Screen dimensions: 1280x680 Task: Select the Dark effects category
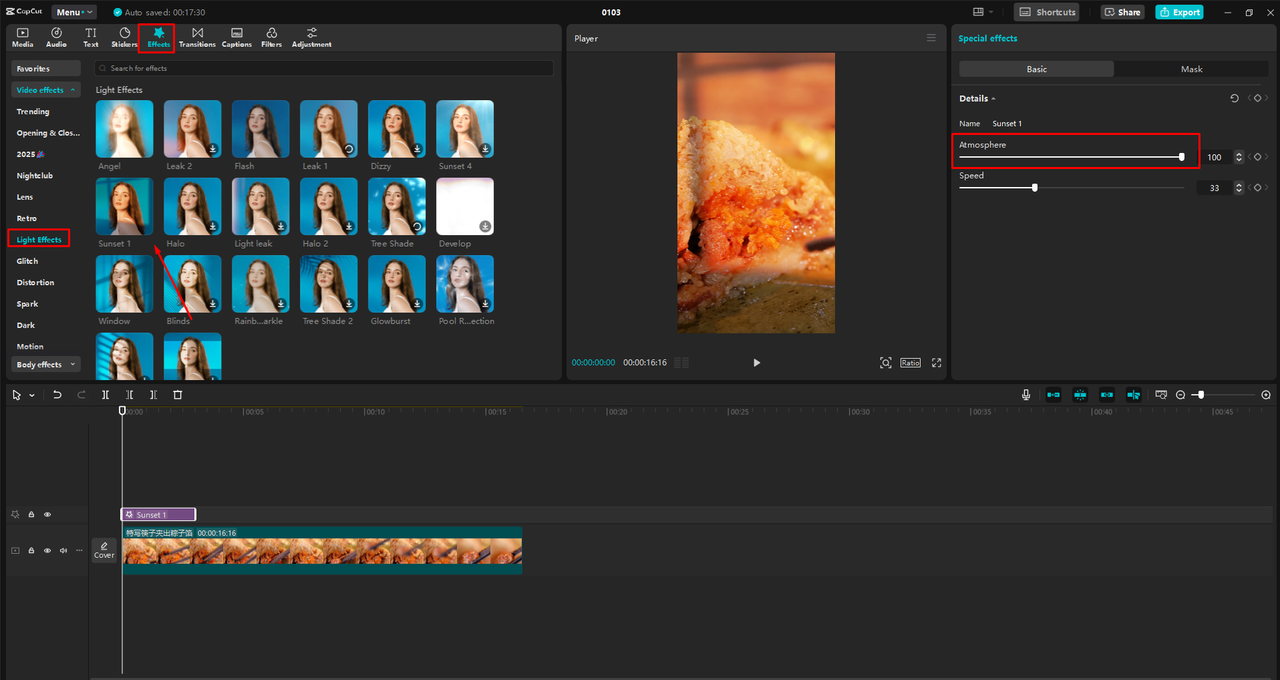coord(26,325)
